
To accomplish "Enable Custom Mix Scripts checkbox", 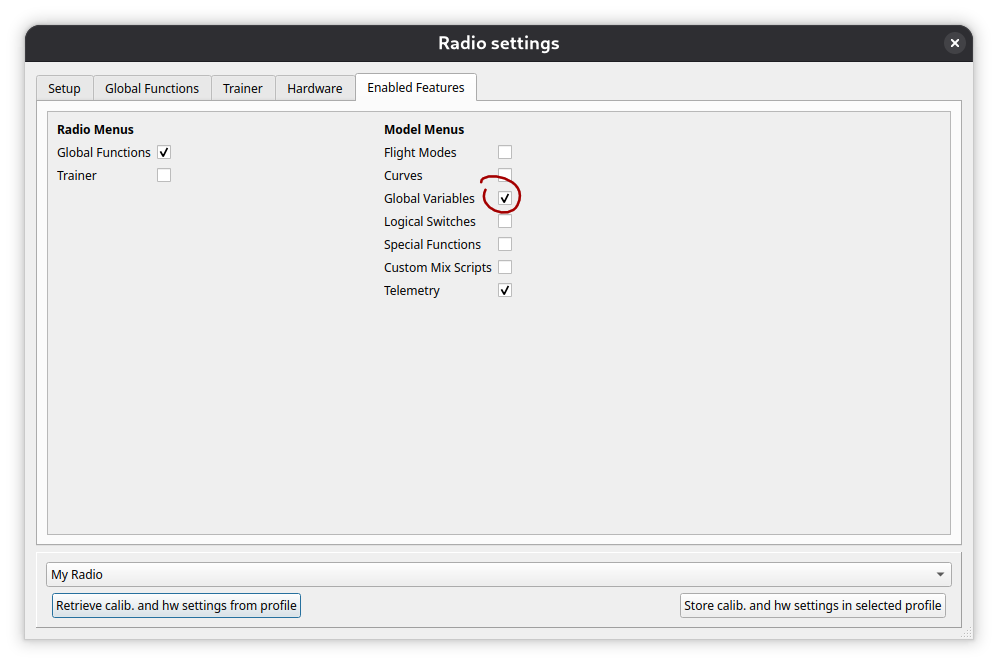I will [505, 268].
